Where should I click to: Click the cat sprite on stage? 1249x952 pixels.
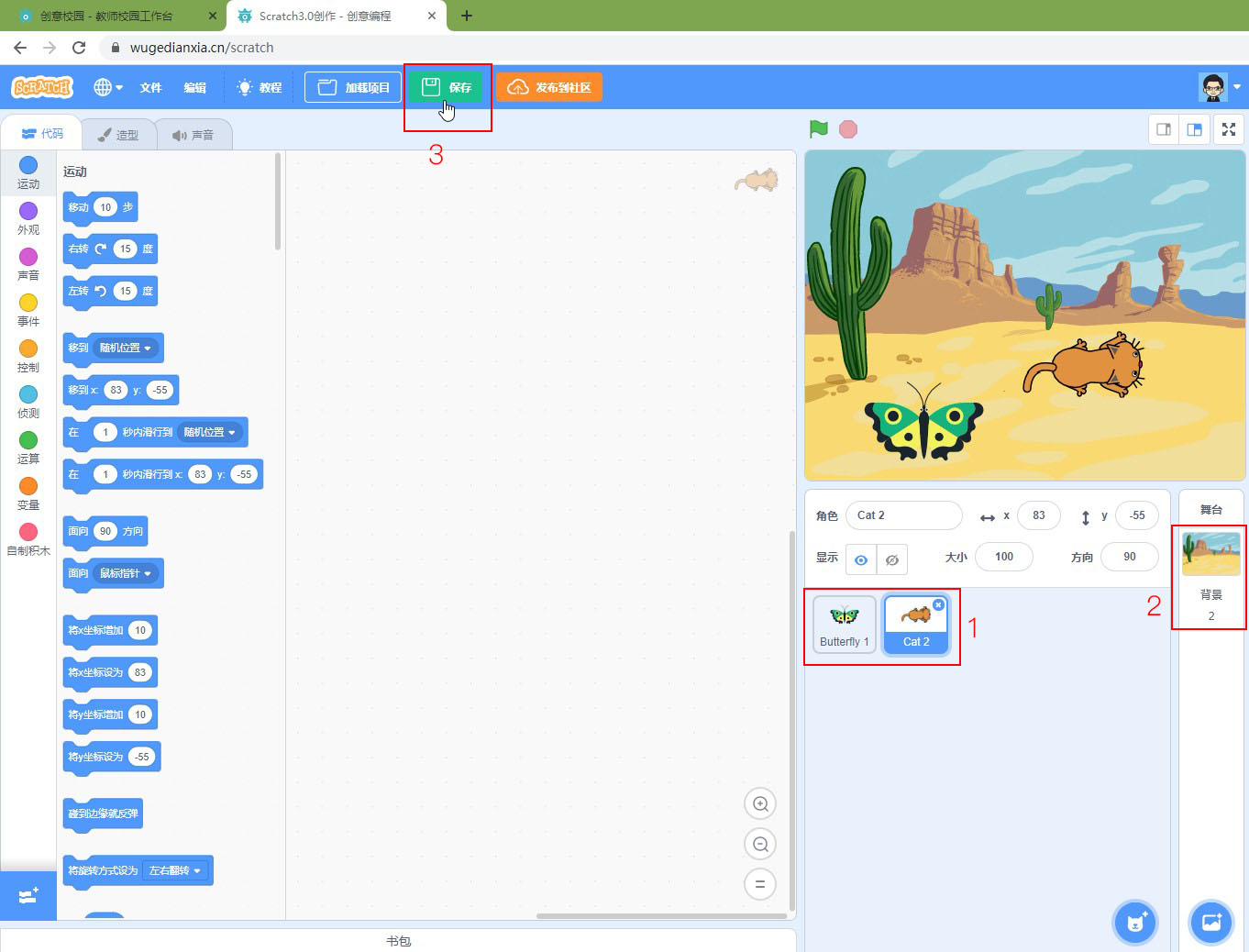tap(1085, 364)
